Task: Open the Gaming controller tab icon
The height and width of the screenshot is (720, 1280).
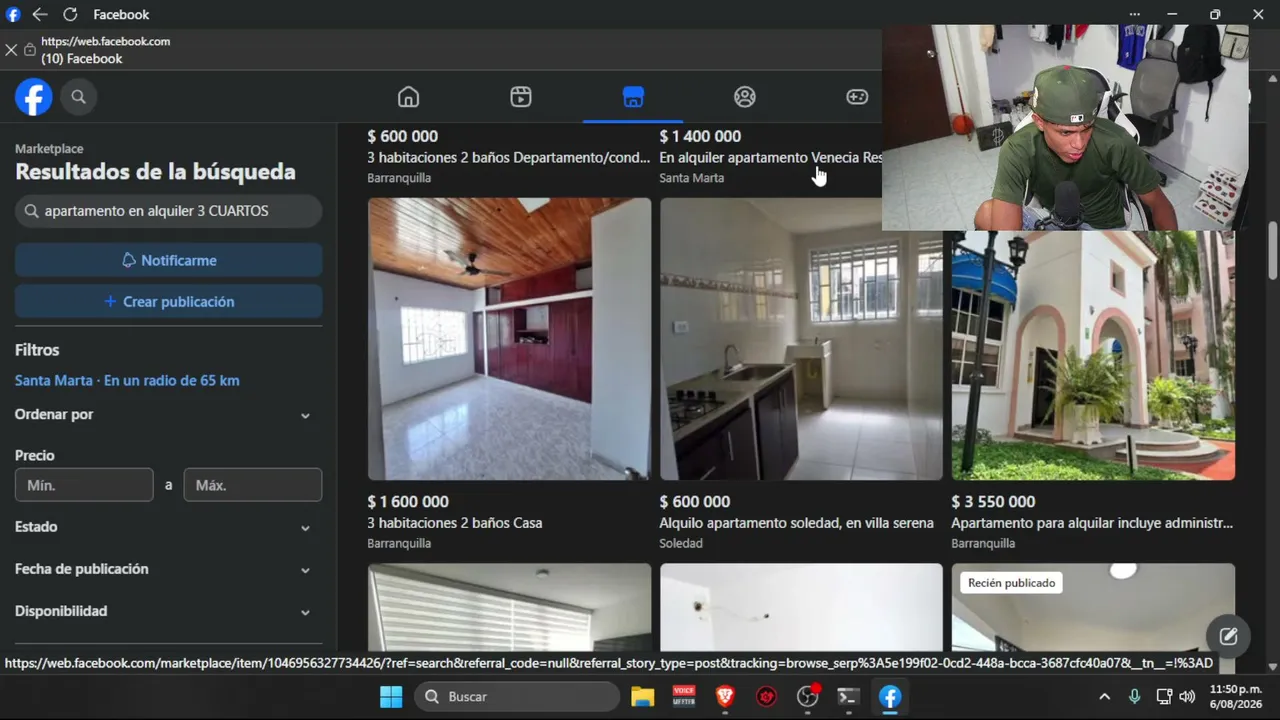Action: pyautogui.click(x=857, y=97)
